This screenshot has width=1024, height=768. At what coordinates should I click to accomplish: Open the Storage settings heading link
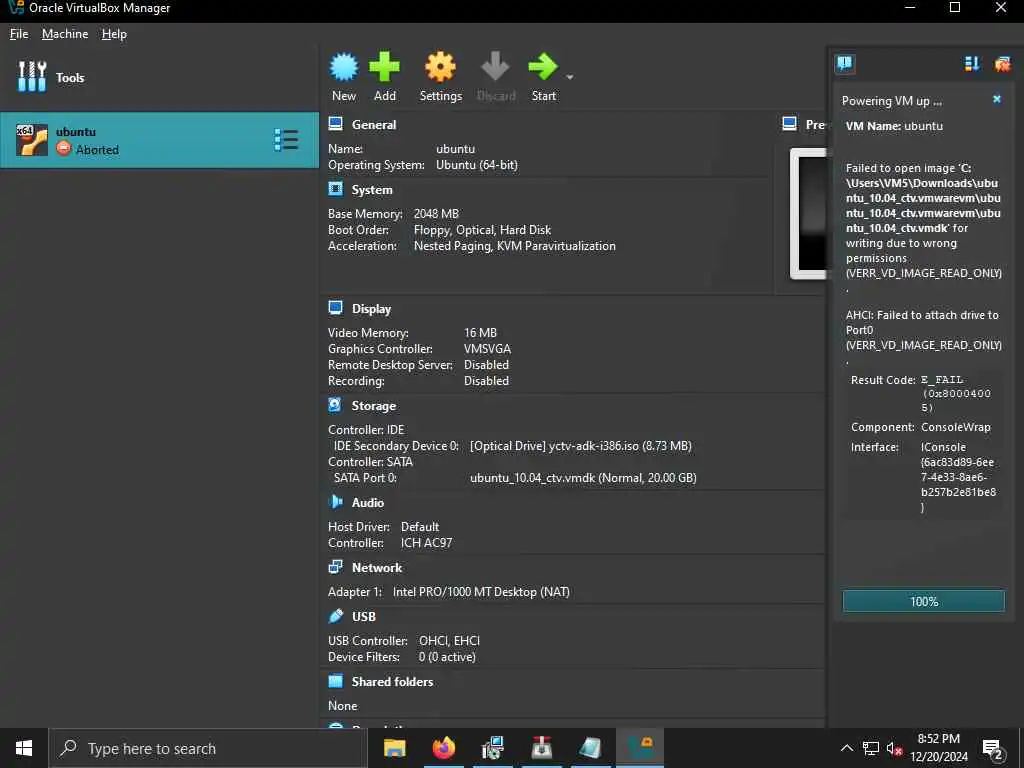coord(374,406)
